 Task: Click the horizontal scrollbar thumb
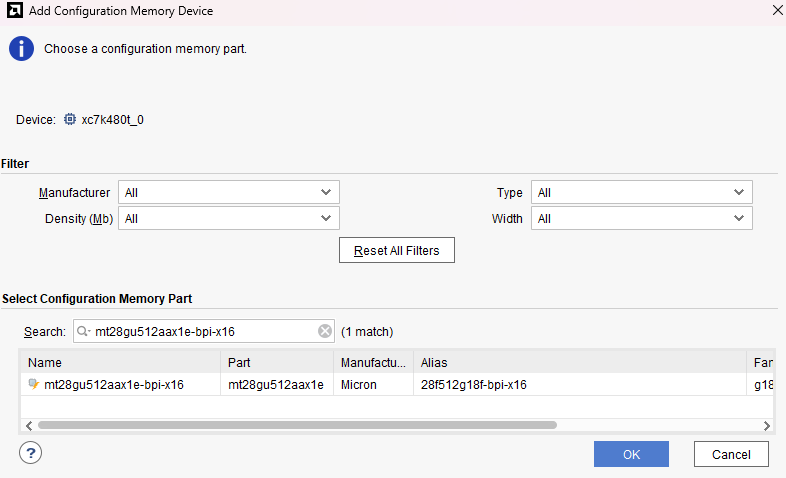point(297,425)
